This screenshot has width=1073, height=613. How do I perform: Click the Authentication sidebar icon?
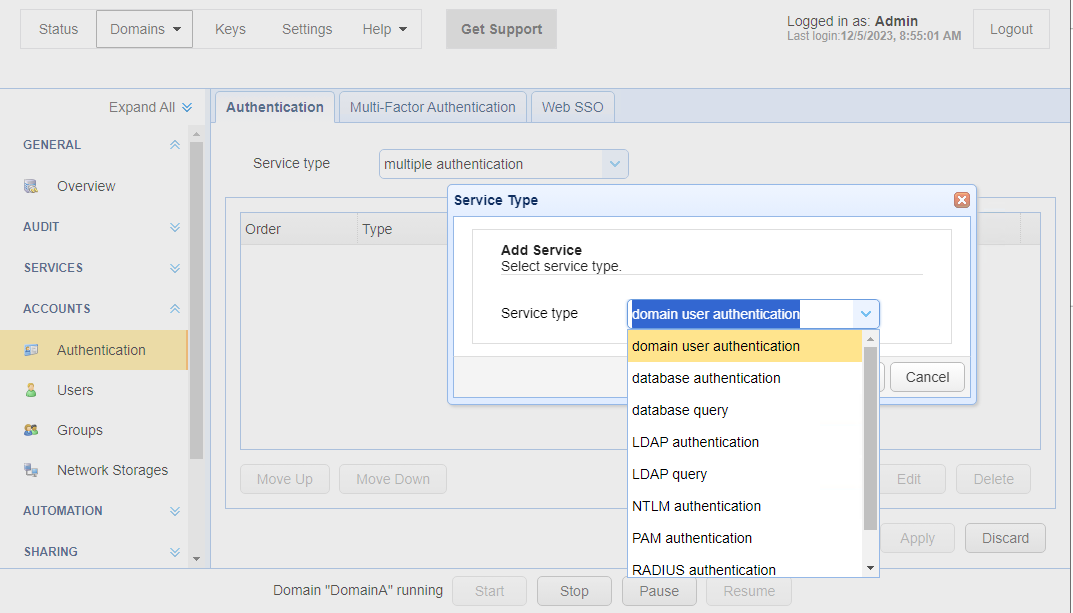click(31, 350)
